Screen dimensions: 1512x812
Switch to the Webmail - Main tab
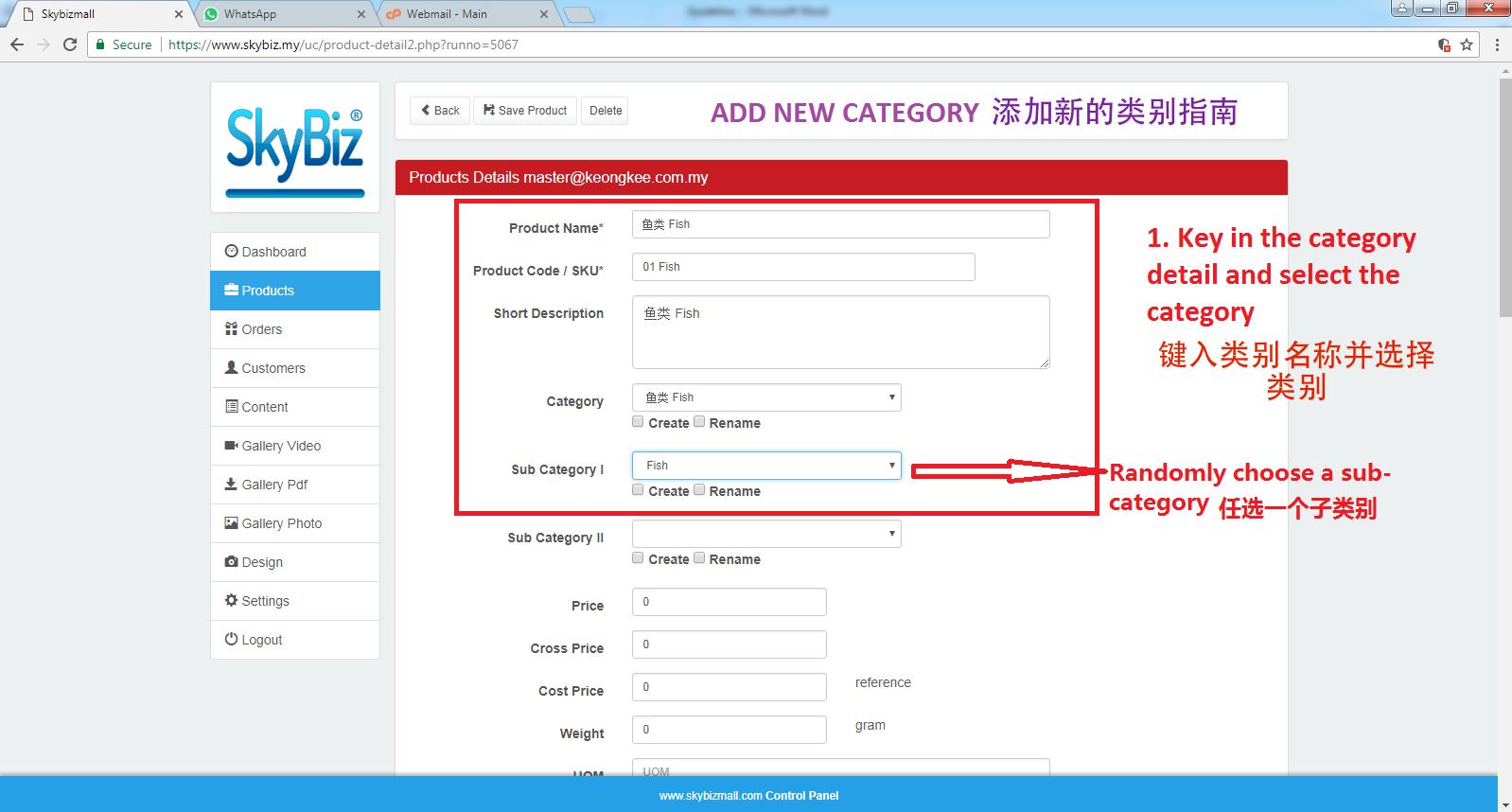click(x=466, y=14)
